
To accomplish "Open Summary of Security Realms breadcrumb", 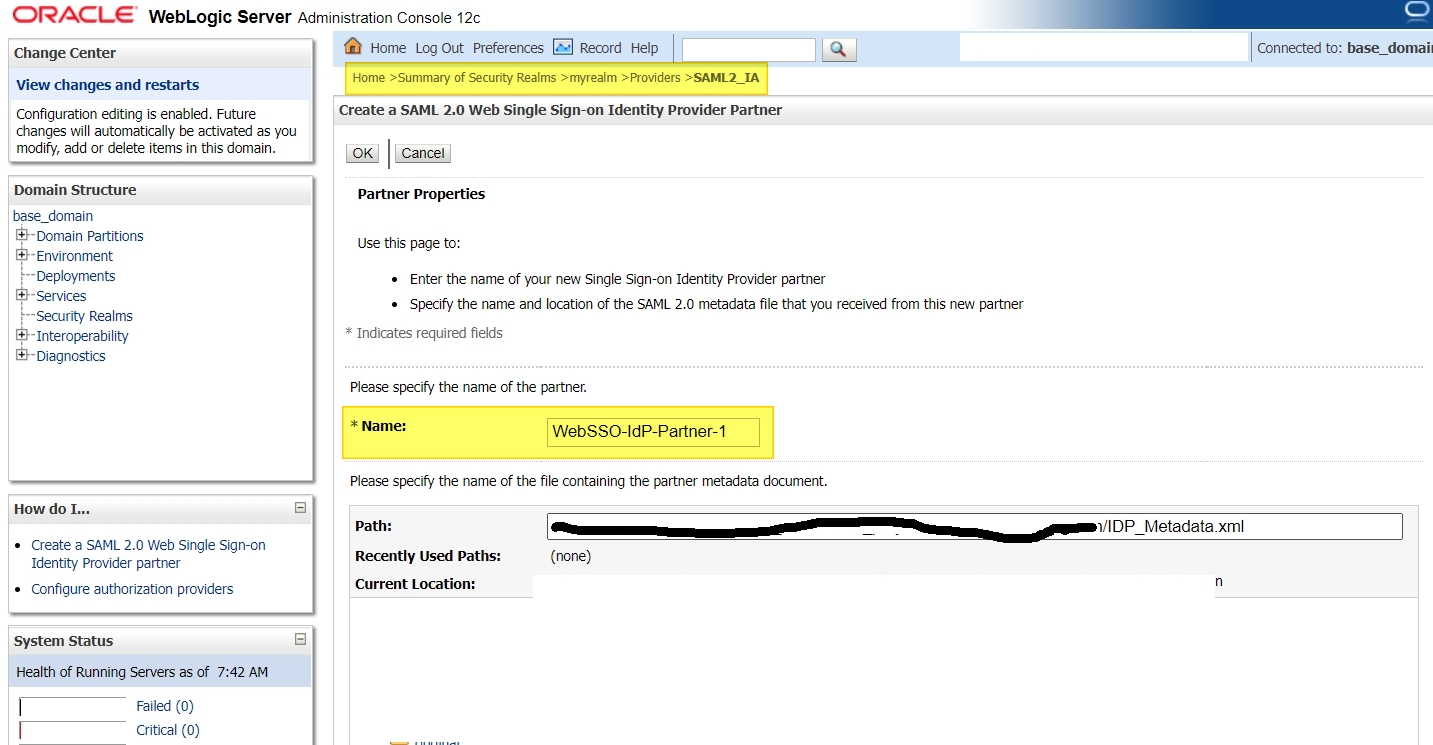I will [477, 77].
